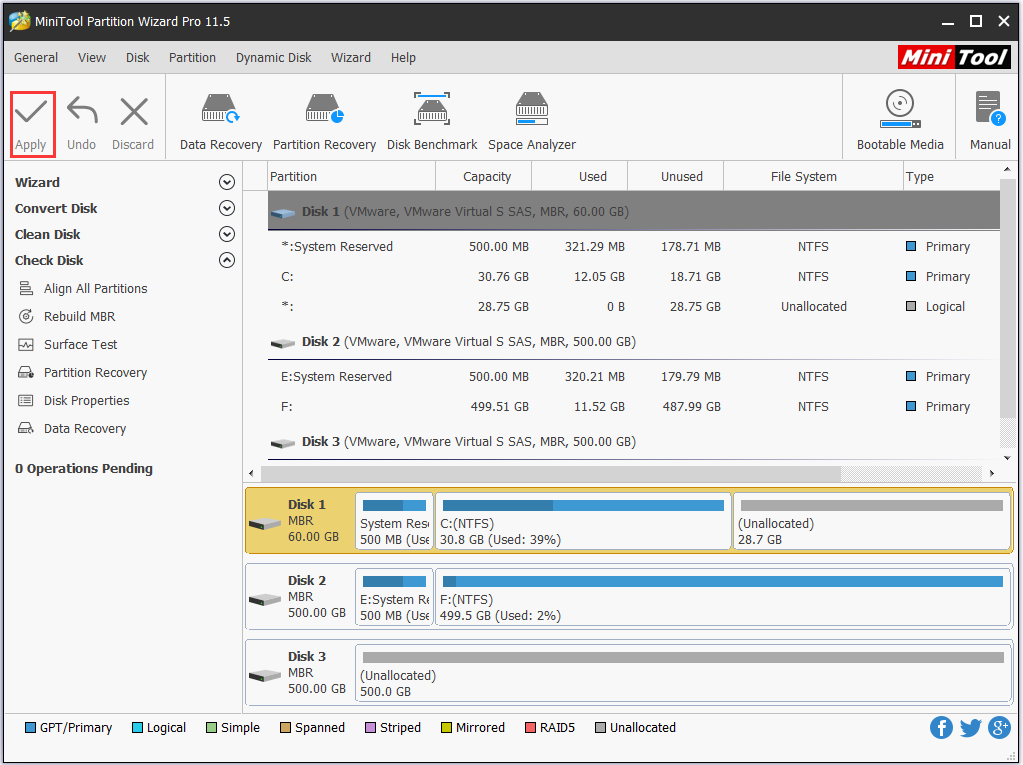Run Surface Test from sidebar

(80, 345)
